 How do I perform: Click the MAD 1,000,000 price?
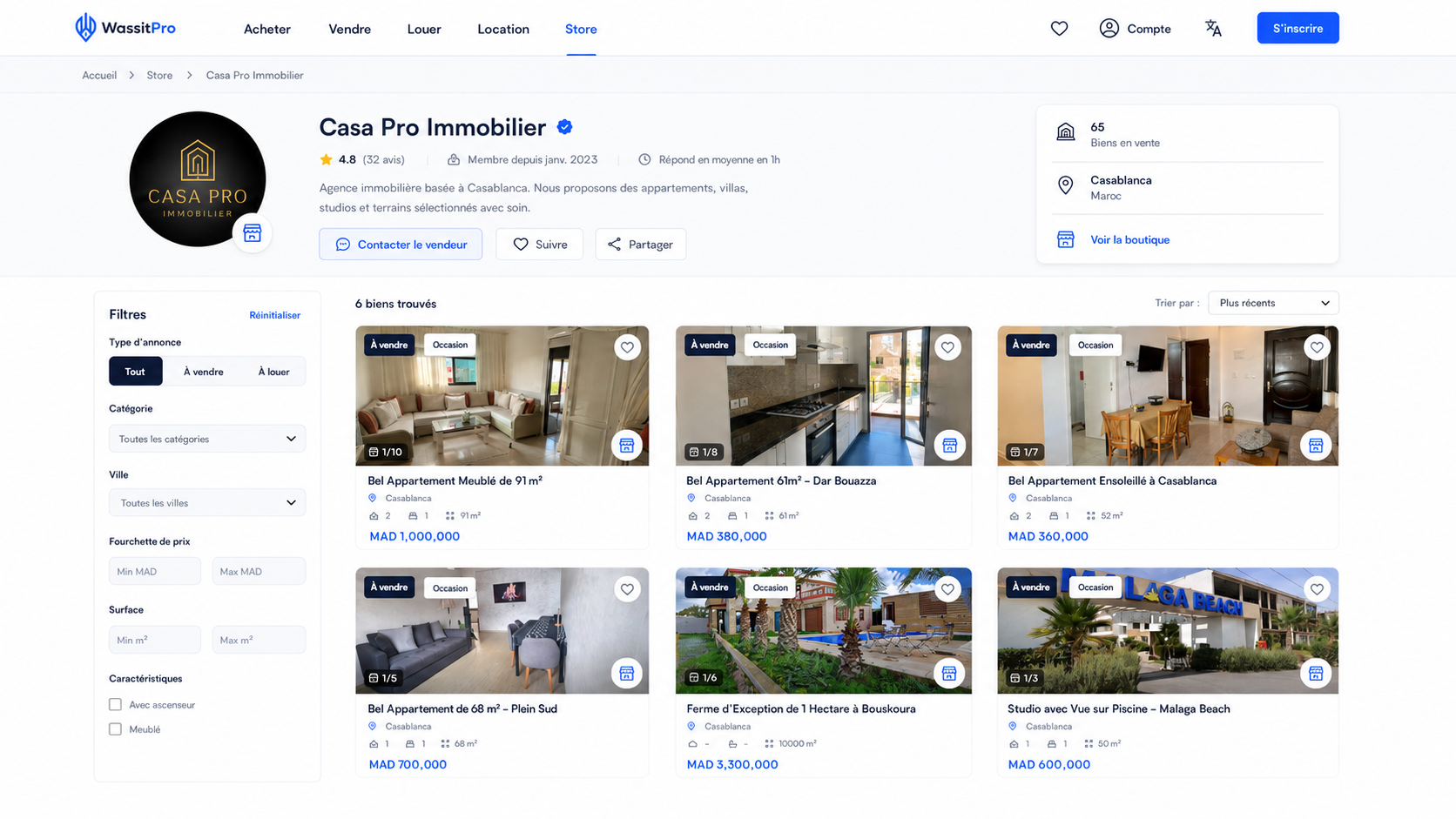pyautogui.click(x=415, y=536)
